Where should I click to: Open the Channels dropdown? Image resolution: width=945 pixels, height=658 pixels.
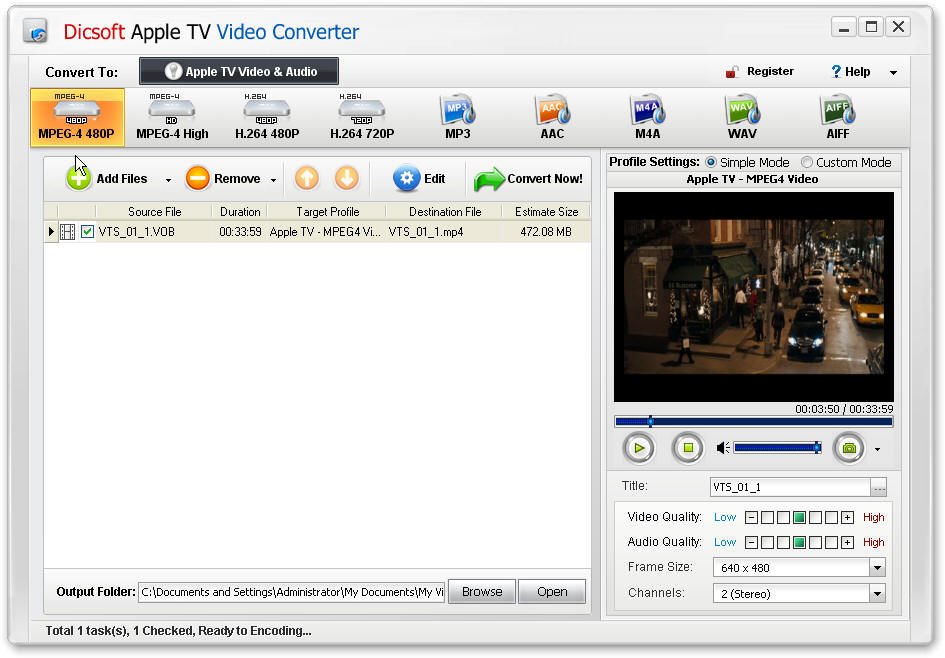877,594
